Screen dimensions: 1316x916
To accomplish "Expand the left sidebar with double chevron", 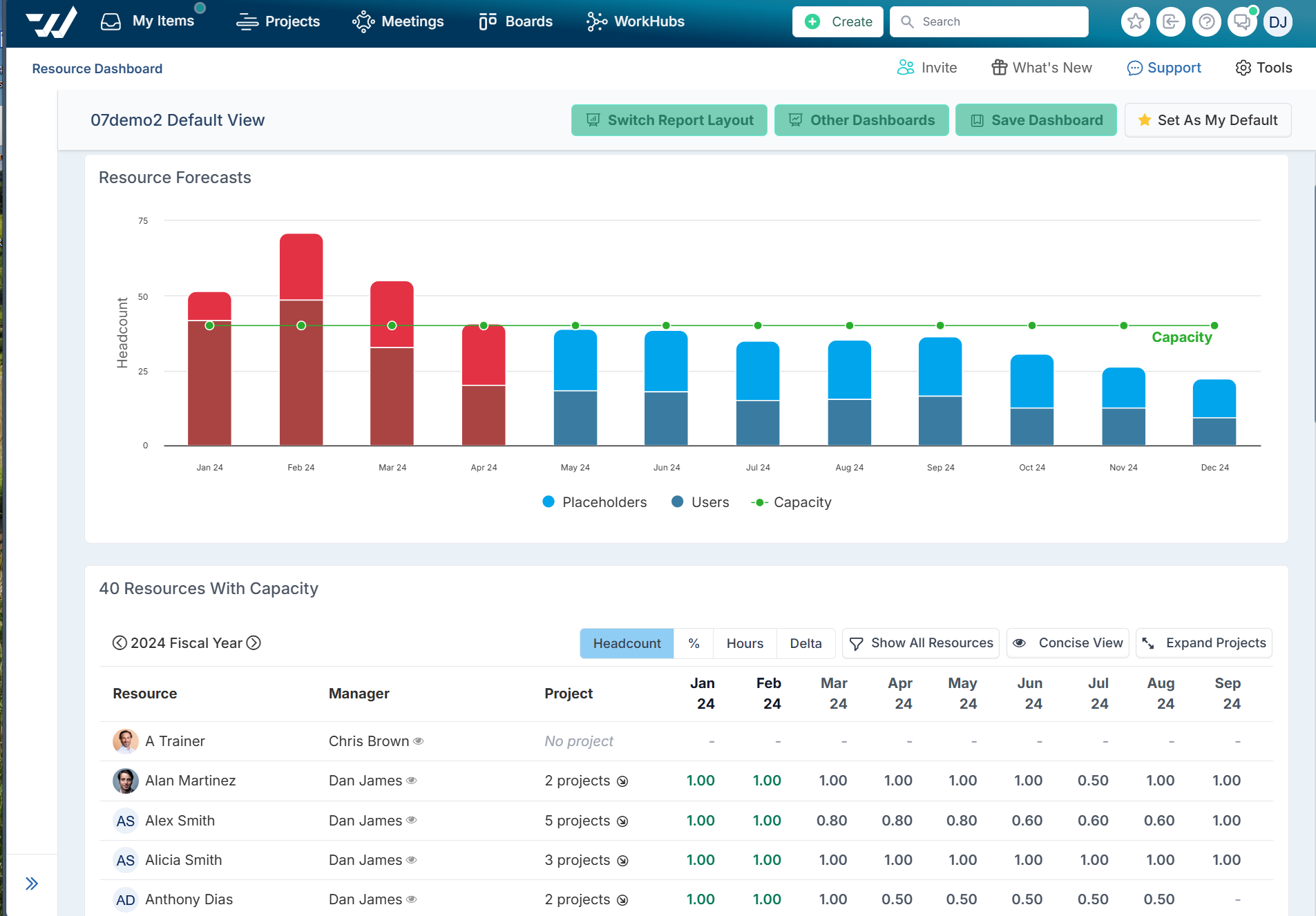I will (x=32, y=884).
